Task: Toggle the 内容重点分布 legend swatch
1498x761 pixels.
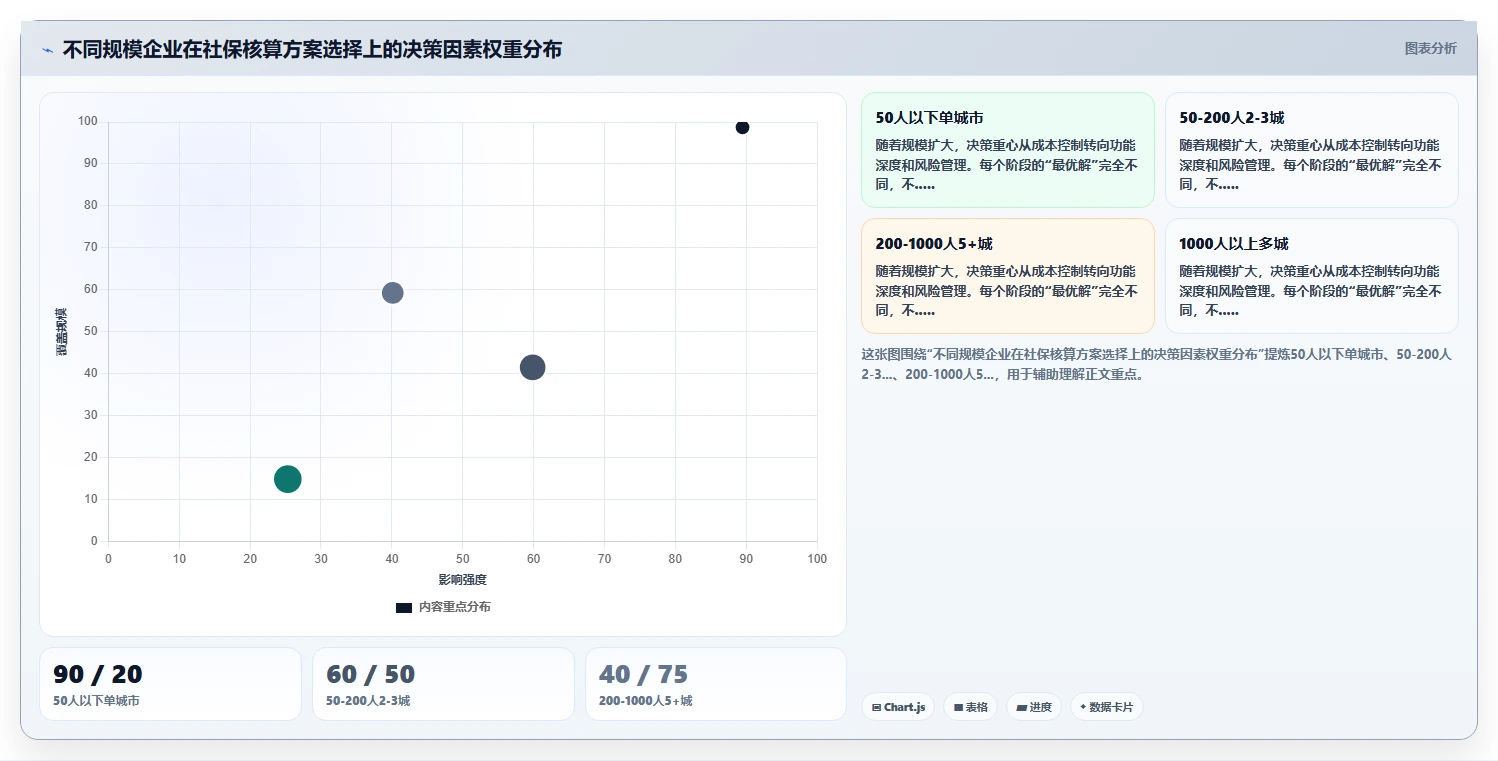Action: [x=404, y=608]
